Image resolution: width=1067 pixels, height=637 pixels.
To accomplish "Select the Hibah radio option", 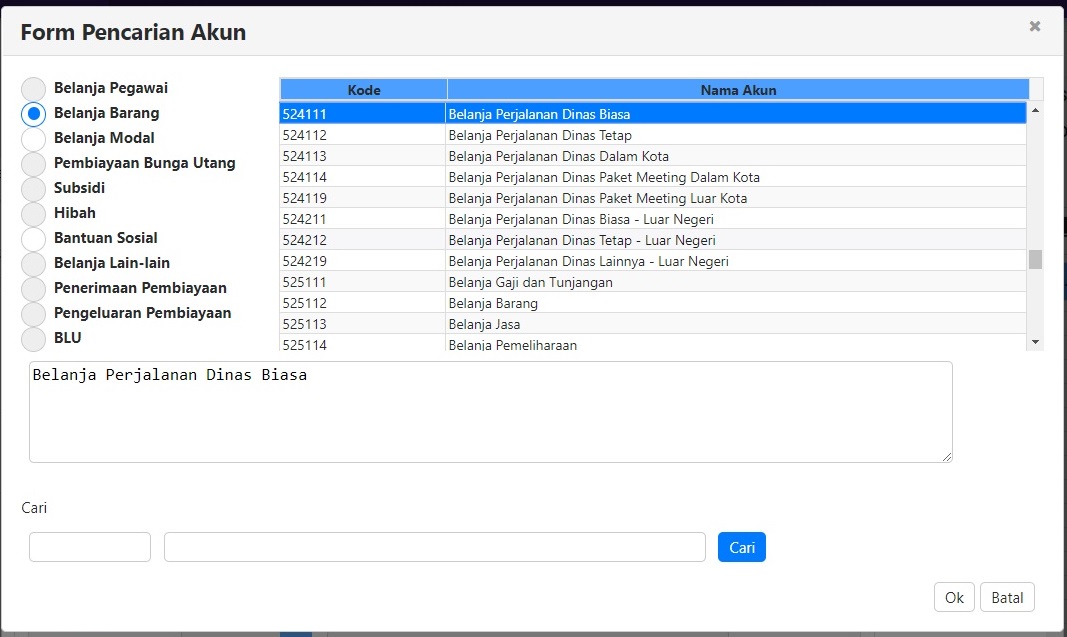I will point(33,214).
